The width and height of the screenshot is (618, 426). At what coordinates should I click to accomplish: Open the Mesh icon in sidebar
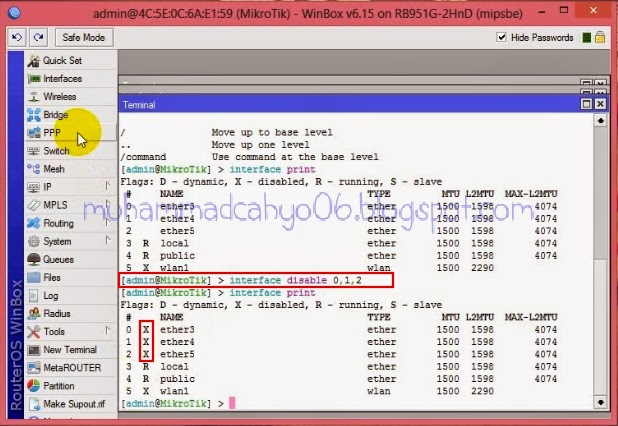click(x=34, y=169)
